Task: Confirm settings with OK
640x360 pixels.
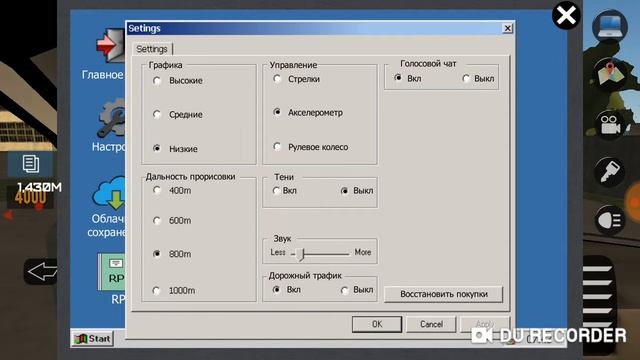Action: [x=377, y=324]
